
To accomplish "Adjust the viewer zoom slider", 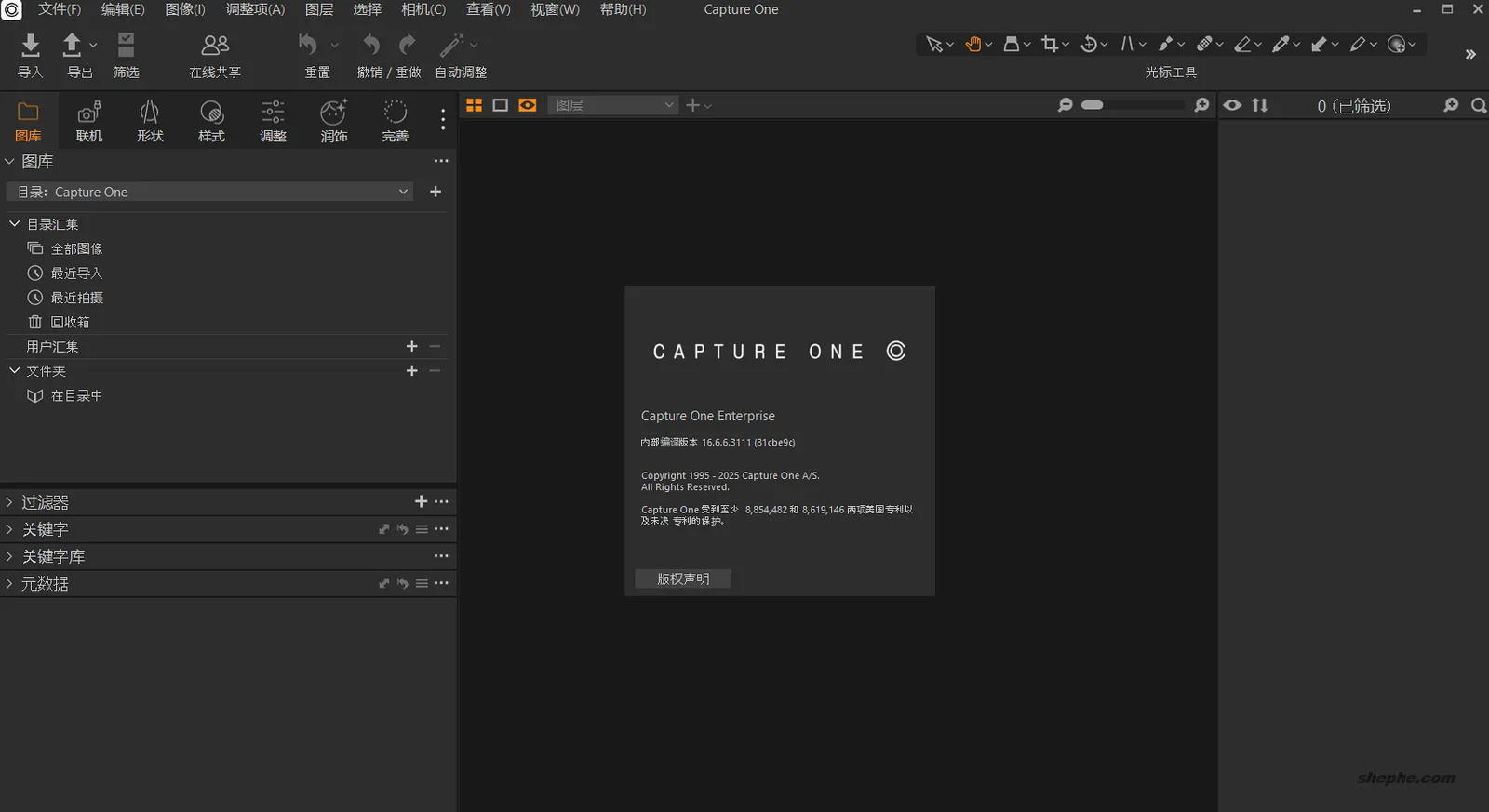I will click(x=1133, y=105).
